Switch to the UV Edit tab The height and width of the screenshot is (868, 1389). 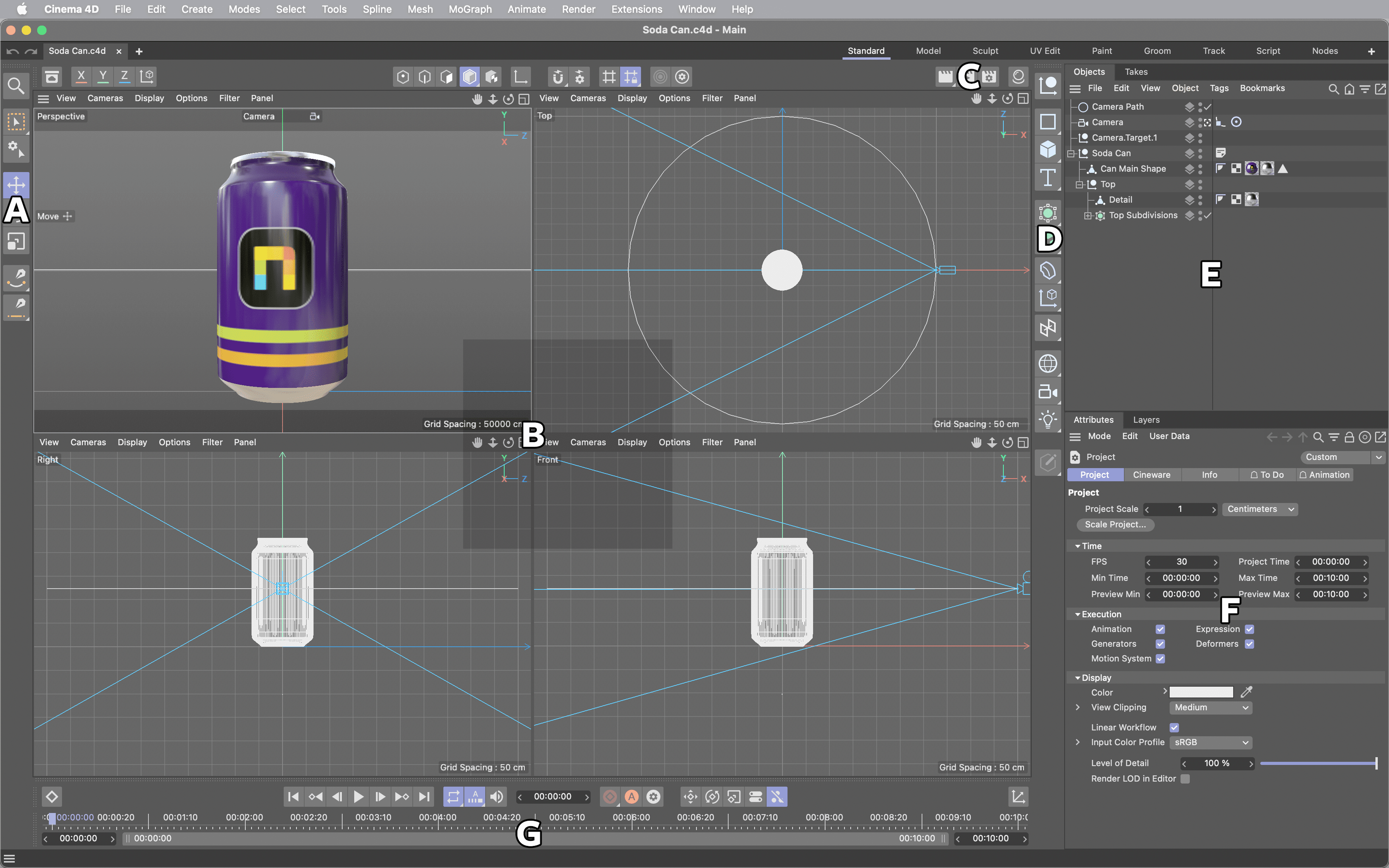point(1045,50)
